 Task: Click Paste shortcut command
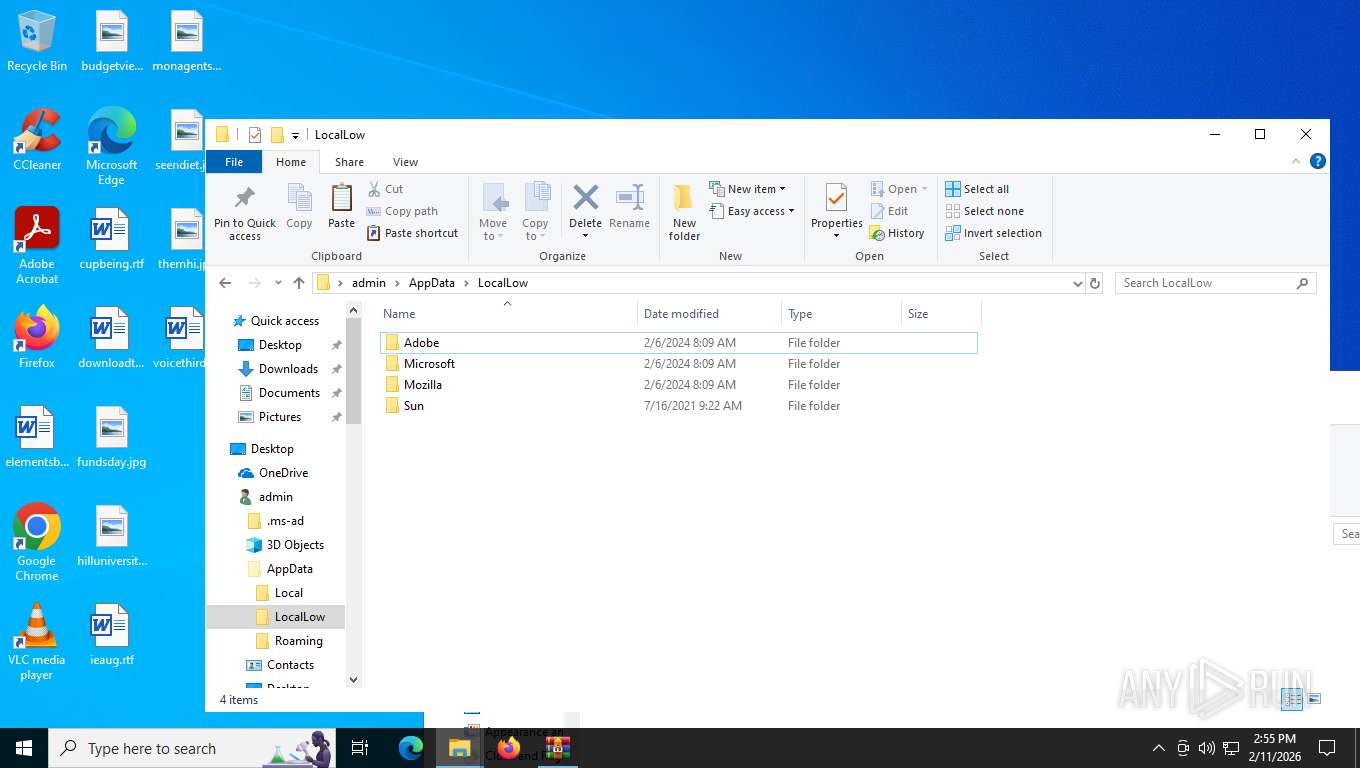coord(412,233)
